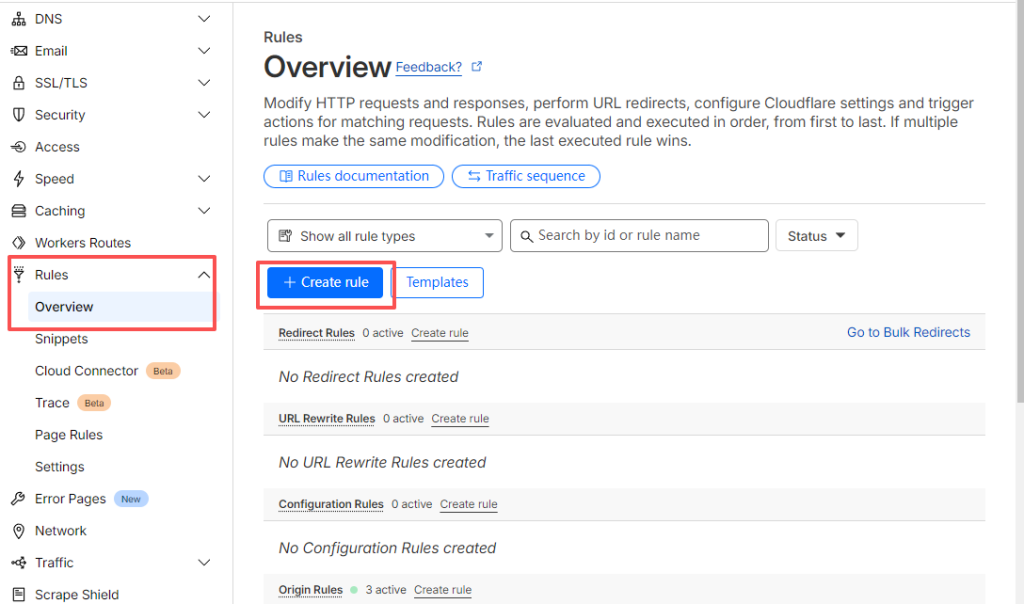Open the external Feedback link icon

point(477,67)
